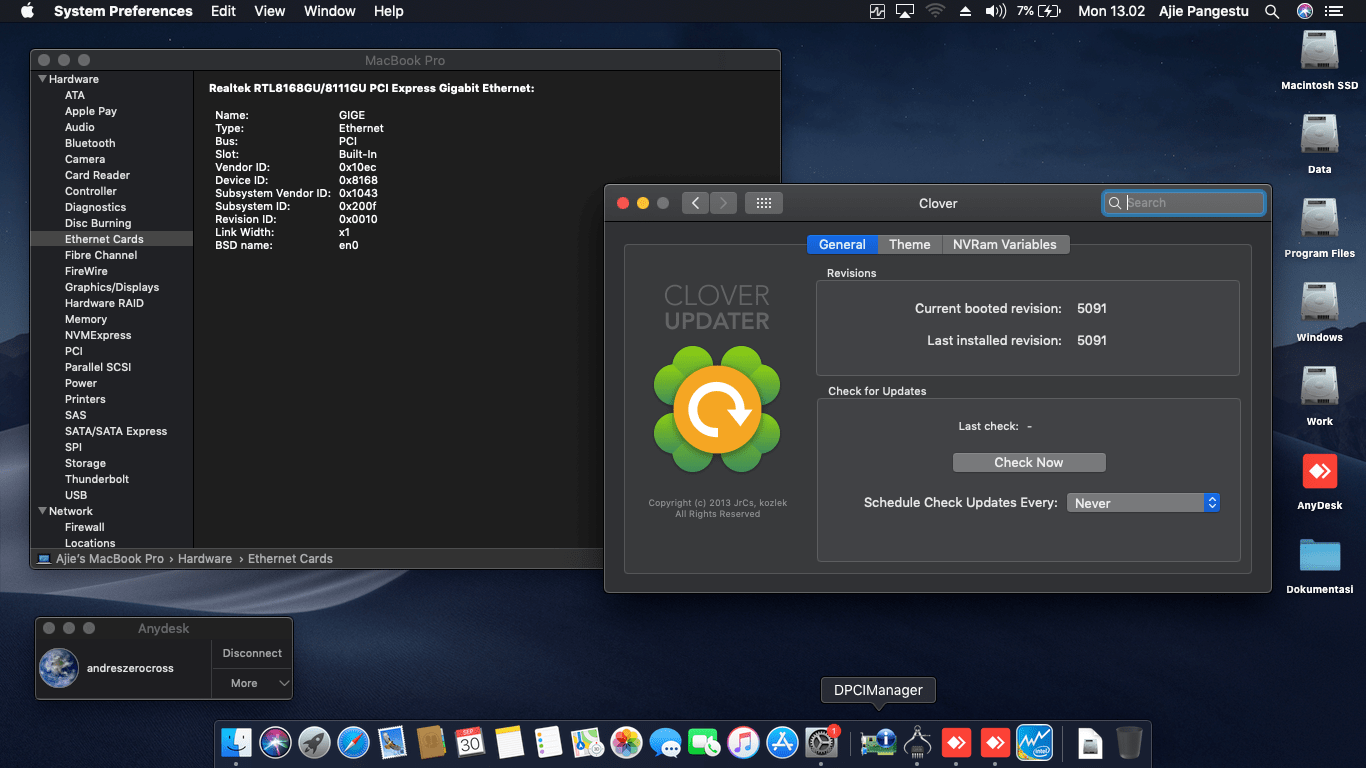Open Finder from the Dock
This screenshot has width=1366, height=768.
point(236,742)
